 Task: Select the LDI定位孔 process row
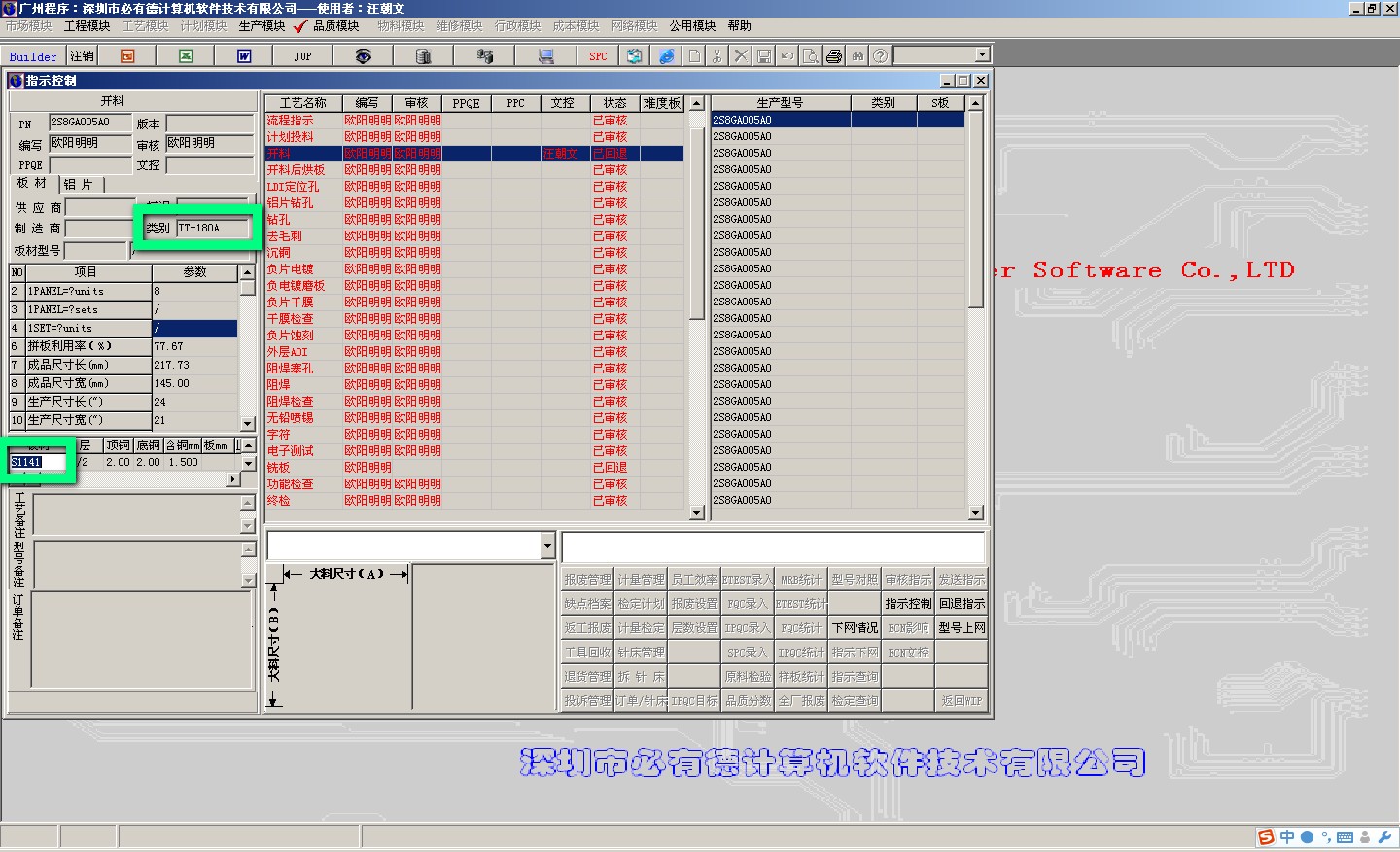point(474,186)
